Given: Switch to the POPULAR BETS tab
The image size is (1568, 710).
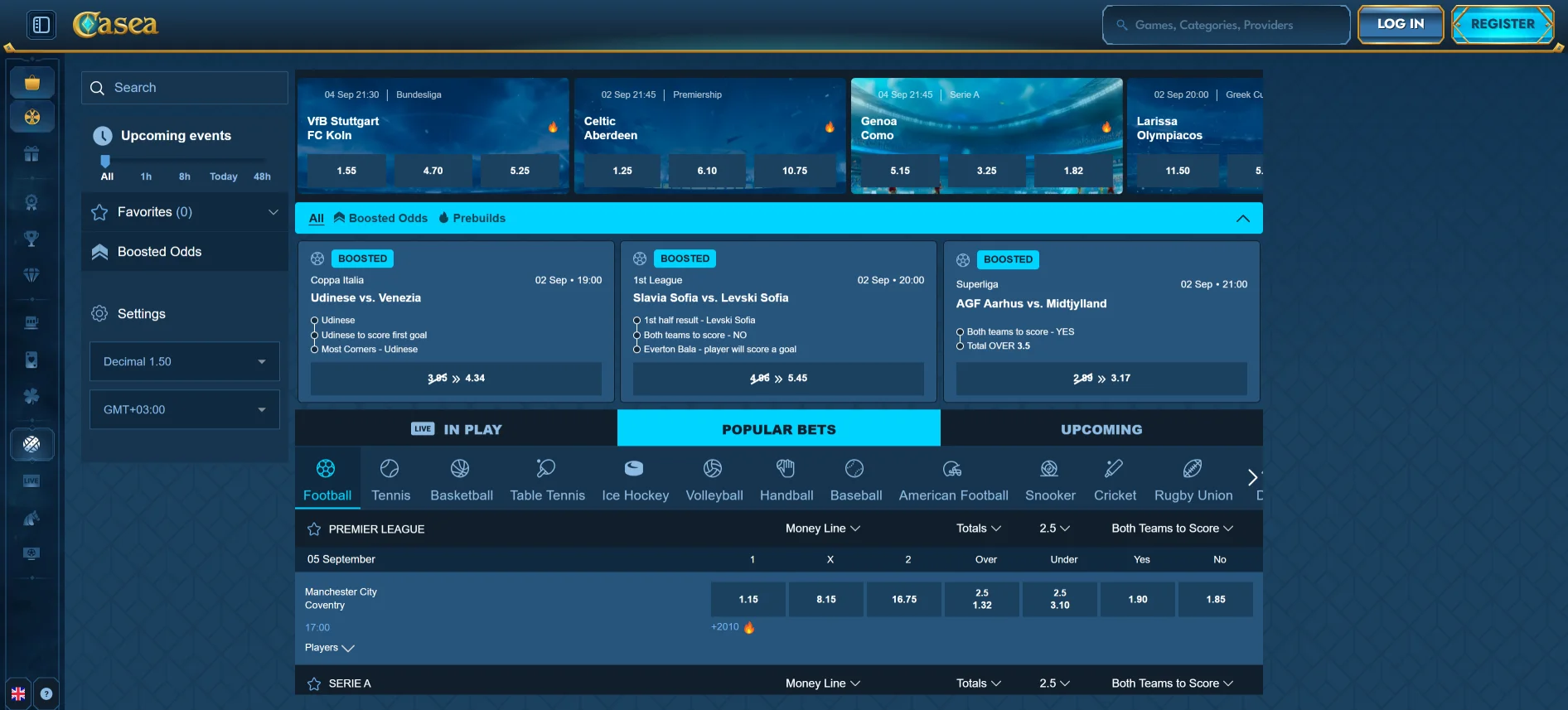Looking at the screenshot, I should click(779, 429).
